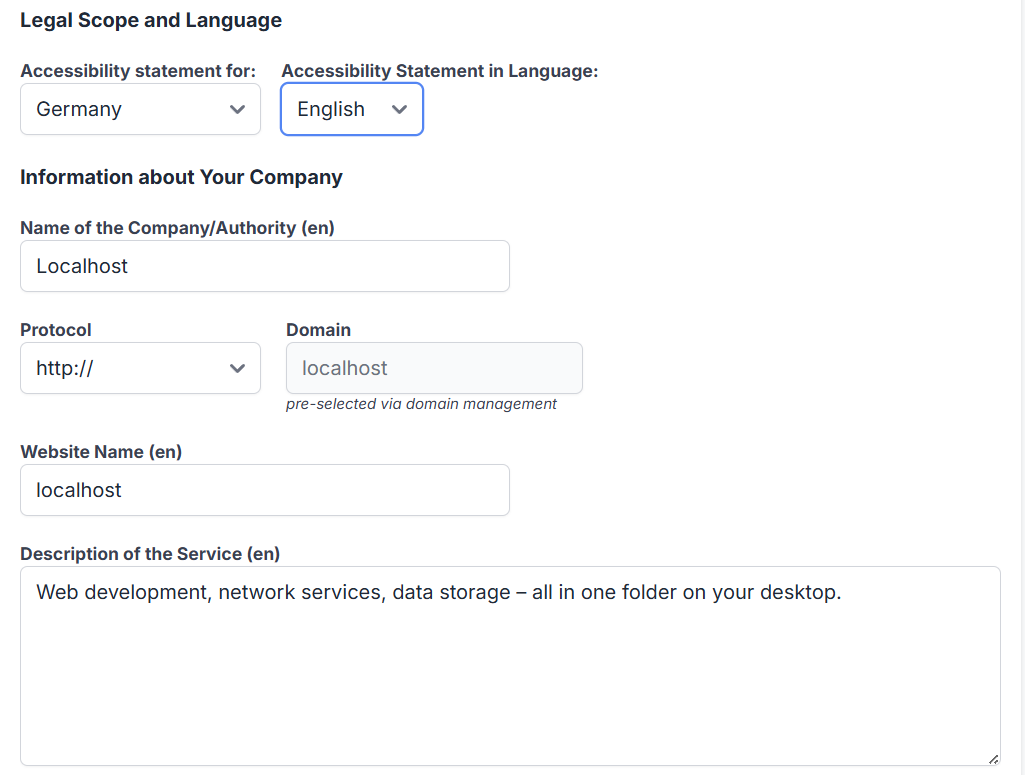
Task: Grab the Description textarea resize handle
Action: 993,759
